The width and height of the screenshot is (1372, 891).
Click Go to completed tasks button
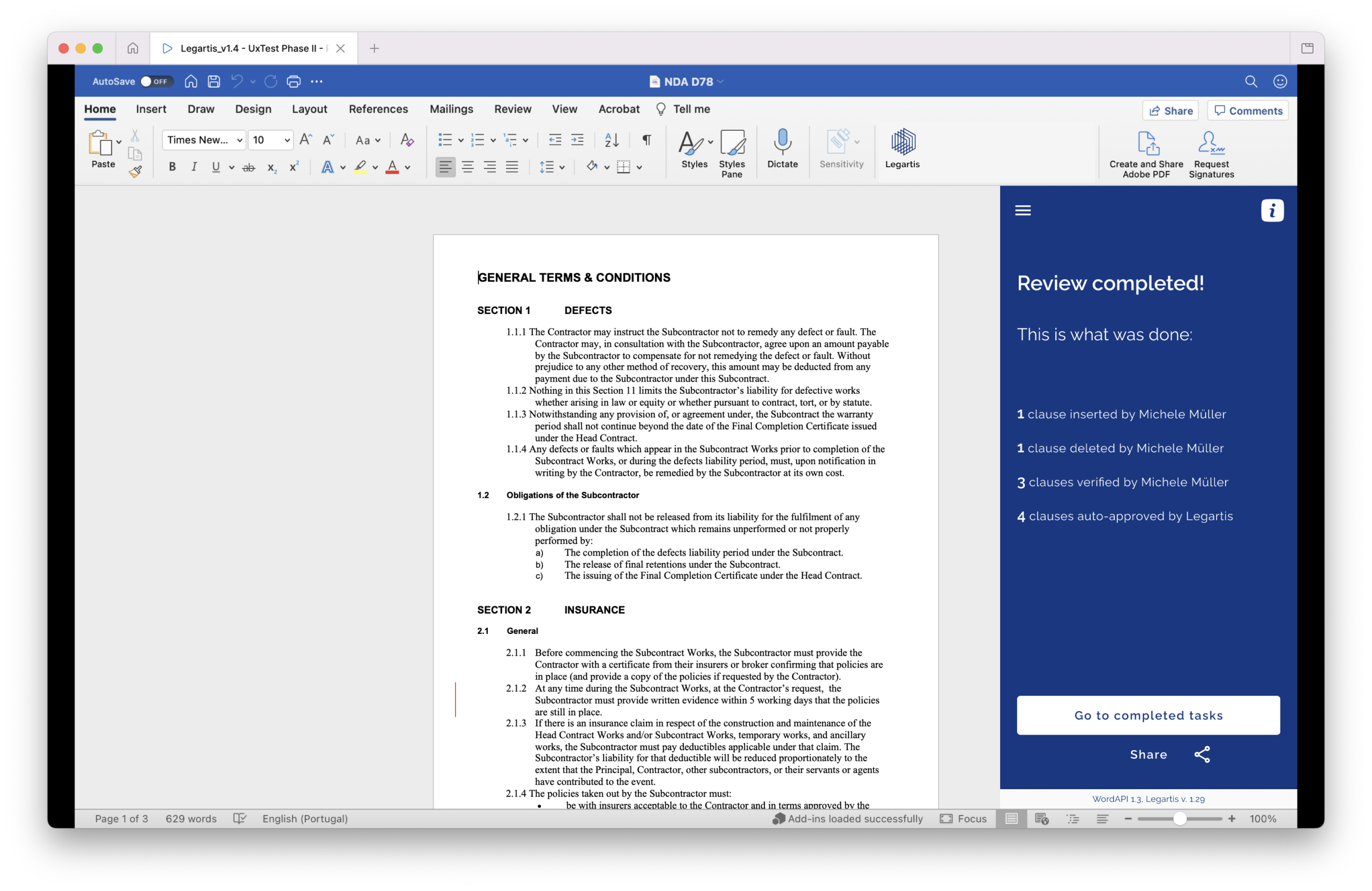coord(1148,715)
